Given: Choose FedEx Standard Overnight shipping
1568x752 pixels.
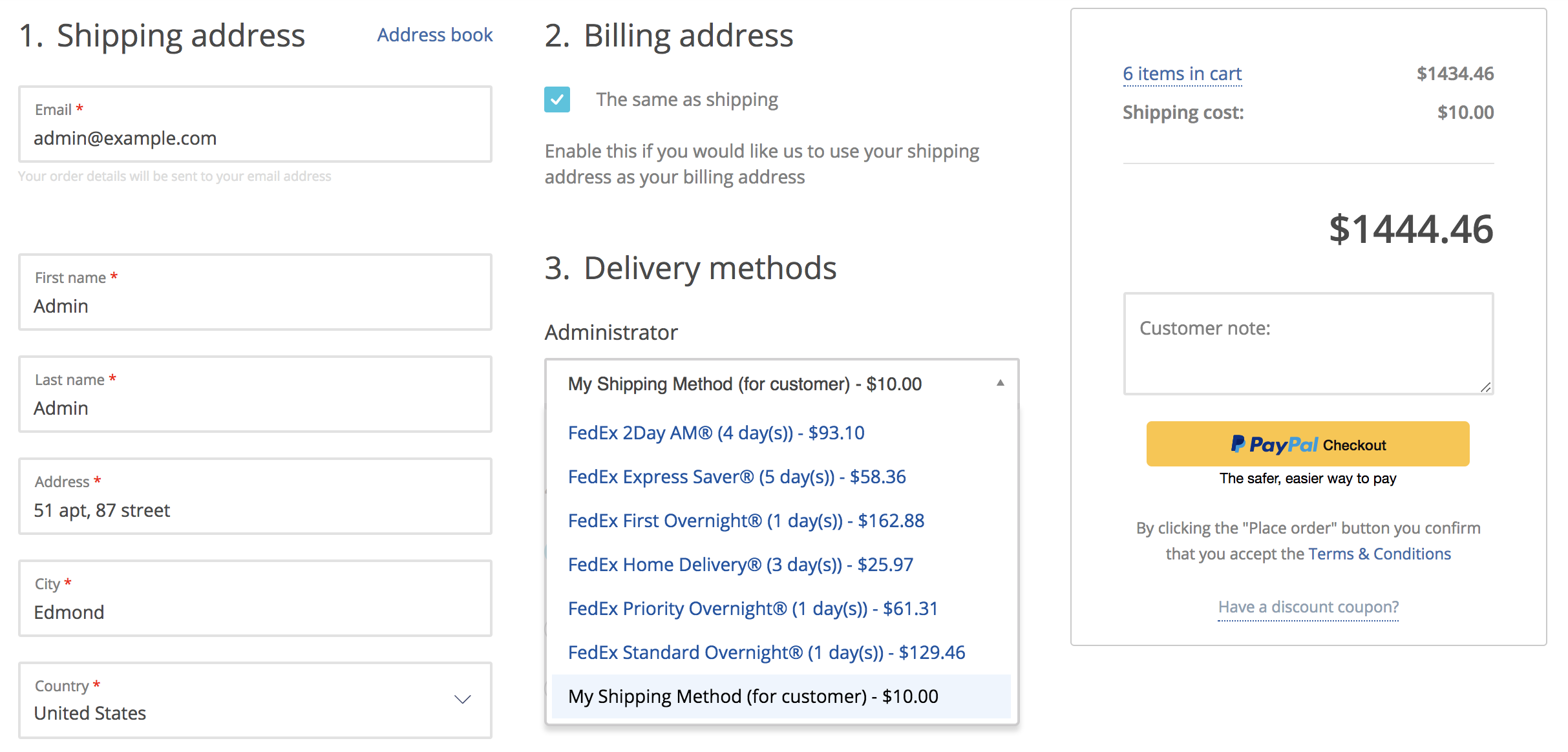Looking at the screenshot, I should [x=766, y=652].
